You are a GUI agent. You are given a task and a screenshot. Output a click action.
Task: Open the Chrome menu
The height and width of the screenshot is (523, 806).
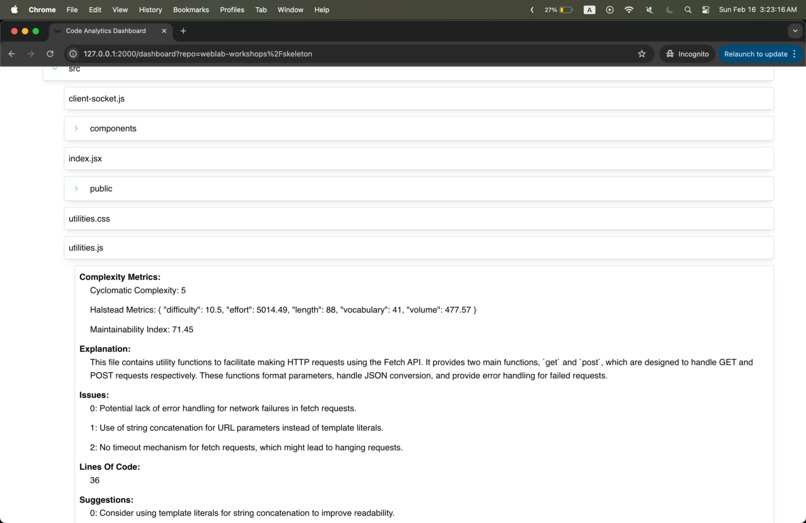42,10
